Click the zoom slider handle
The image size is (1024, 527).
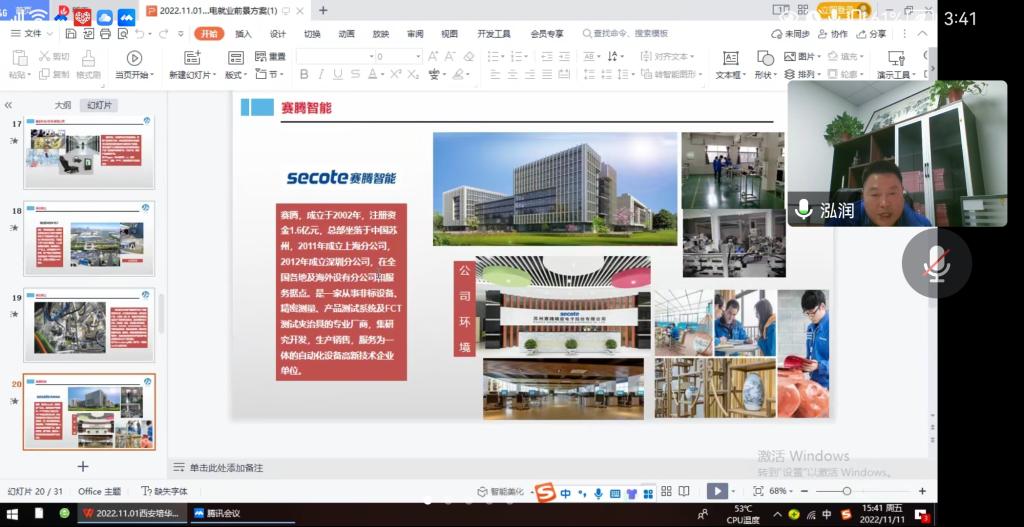(847, 491)
